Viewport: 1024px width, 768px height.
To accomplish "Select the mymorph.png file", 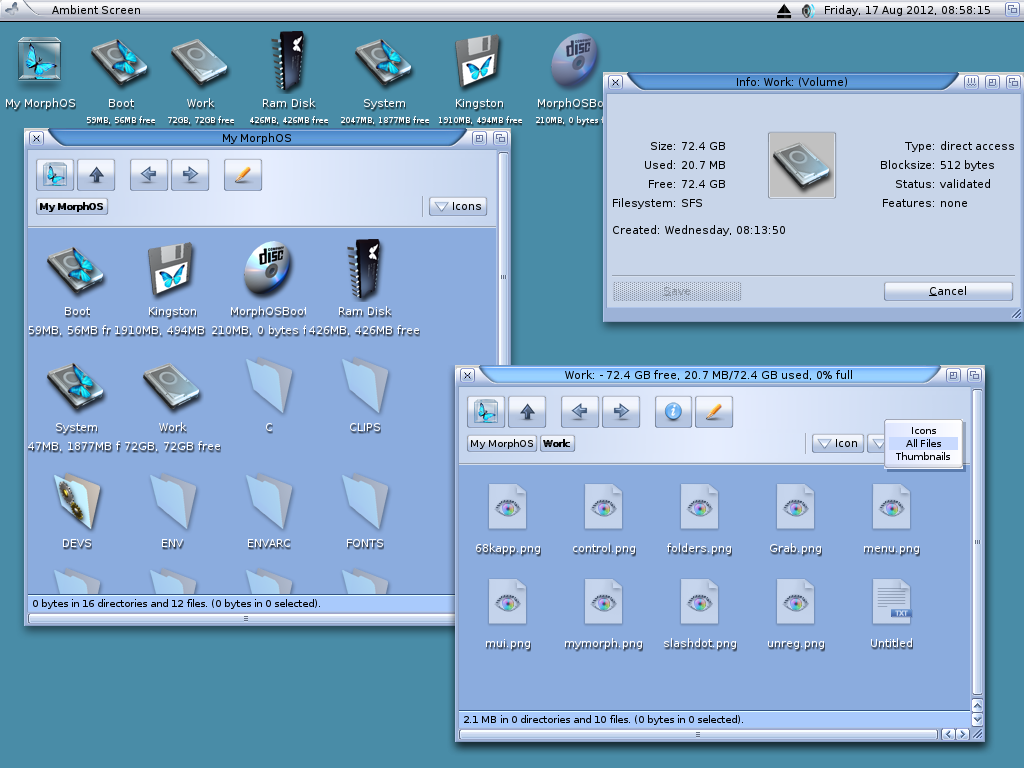I will (603, 601).
